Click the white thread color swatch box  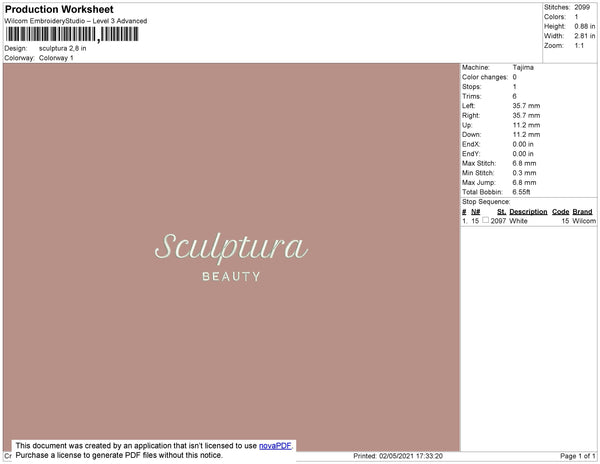[485, 220]
